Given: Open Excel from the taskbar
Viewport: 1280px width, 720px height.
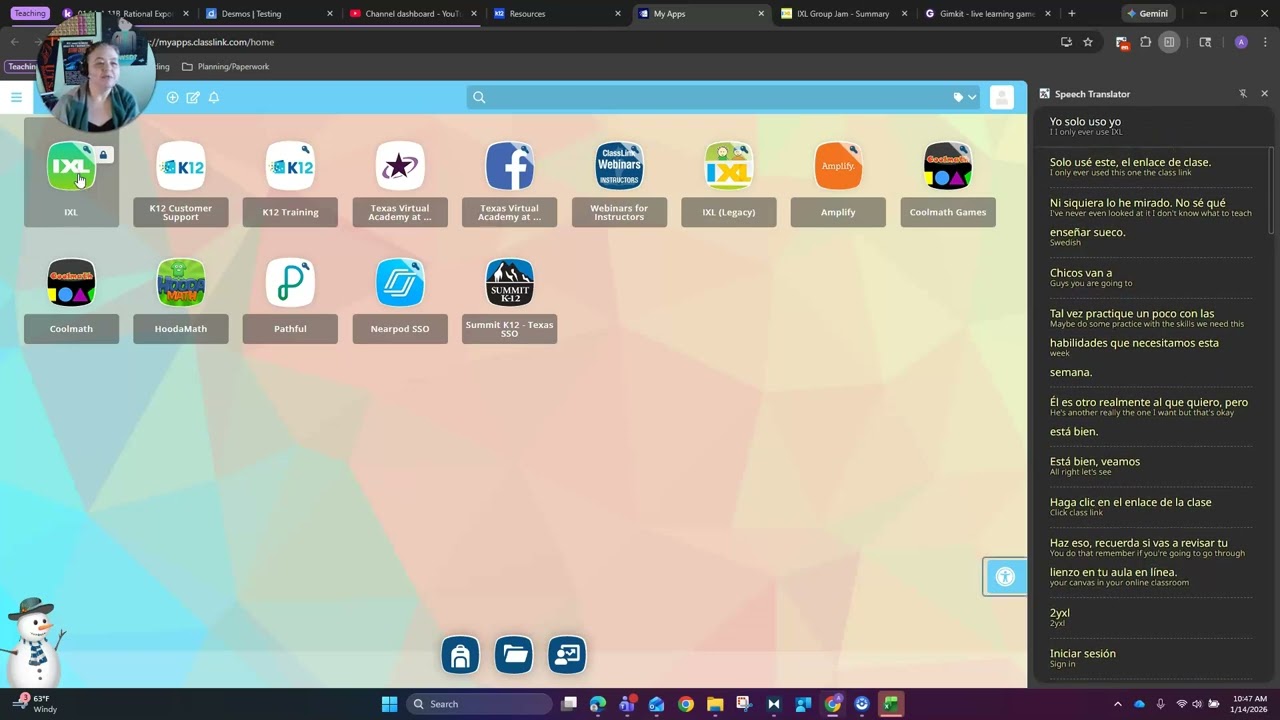Looking at the screenshot, I should [x=890, y=704].
